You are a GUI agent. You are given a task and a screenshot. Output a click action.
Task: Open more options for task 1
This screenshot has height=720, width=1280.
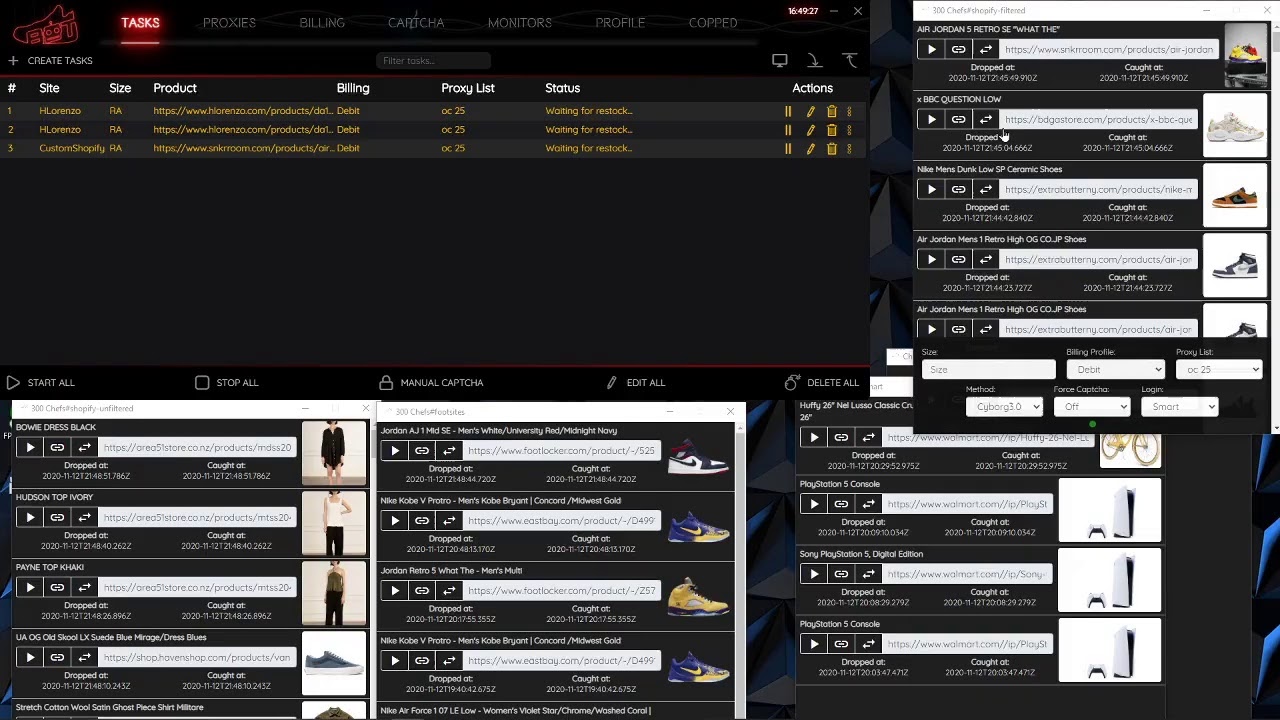(x=850, y=111)
